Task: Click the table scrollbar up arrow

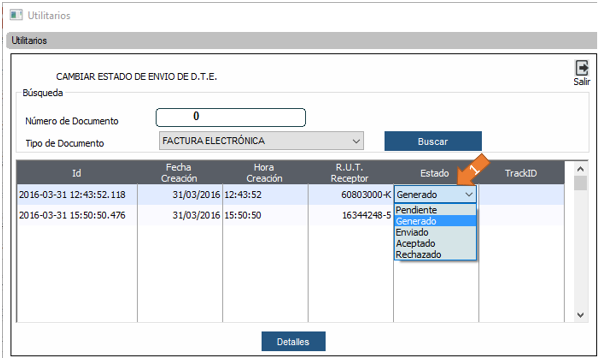Action: (x=580, y=169)
